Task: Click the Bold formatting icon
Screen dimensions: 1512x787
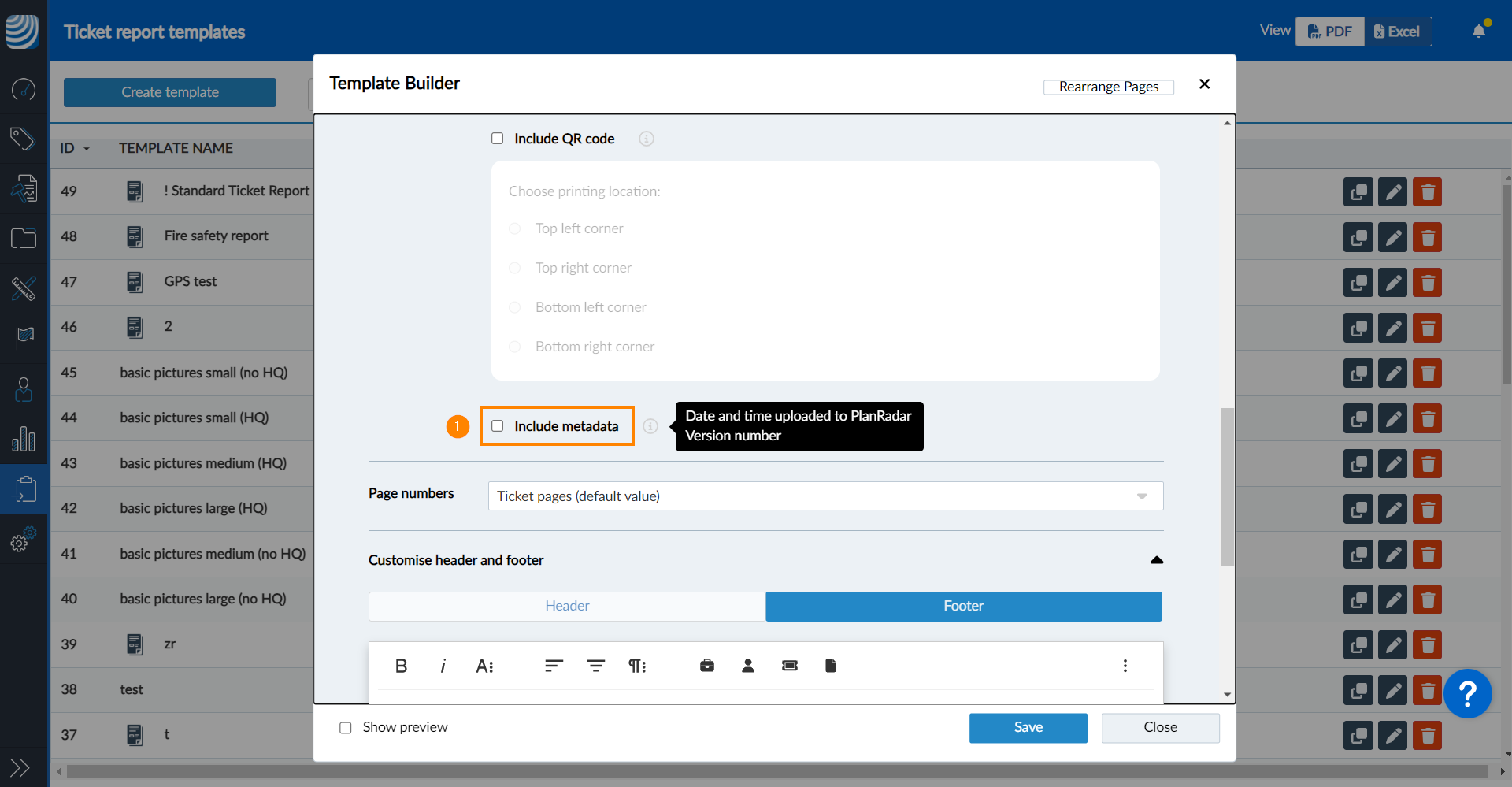Action: [401, 666]
